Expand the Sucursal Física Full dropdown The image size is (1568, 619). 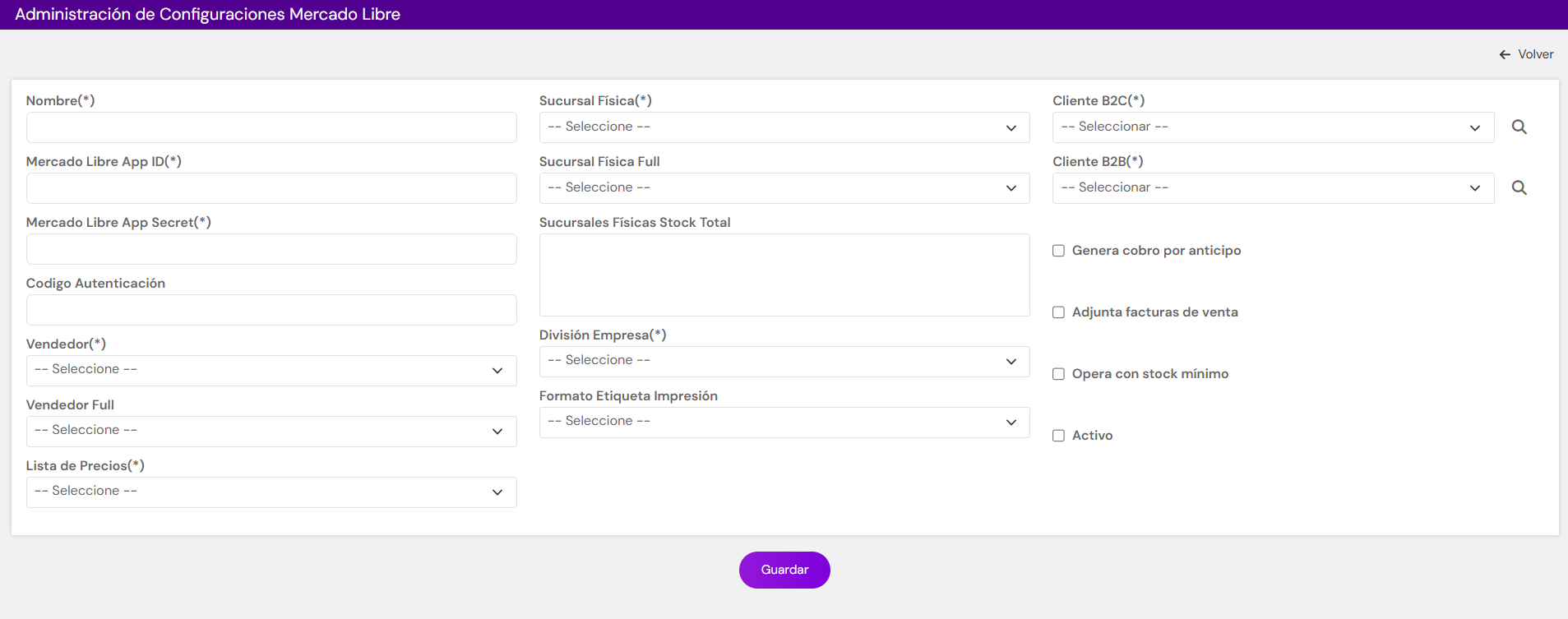(784, 188)
